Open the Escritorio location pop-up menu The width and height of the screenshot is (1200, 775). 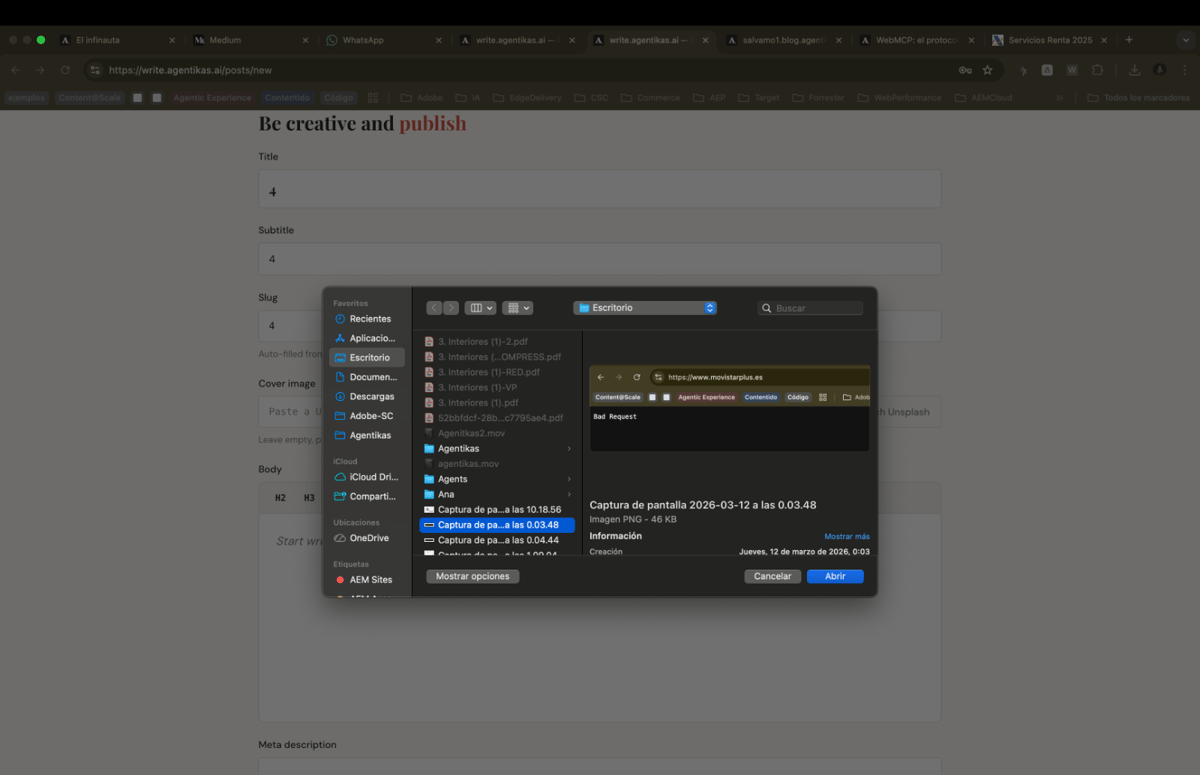[645, 308]
